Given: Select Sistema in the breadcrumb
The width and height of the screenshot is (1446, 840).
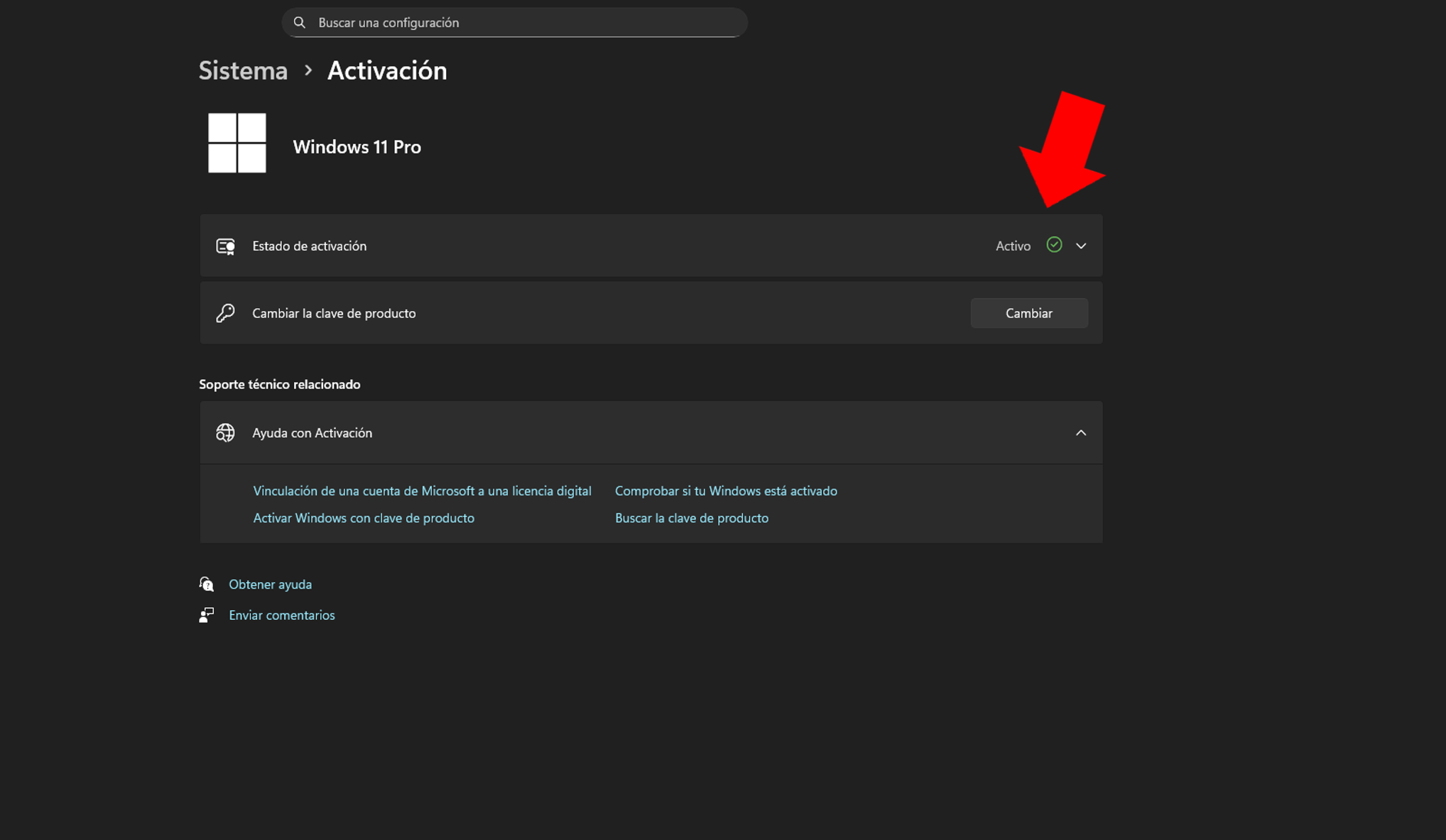Looking at the screenshot, I should [242, 70].
